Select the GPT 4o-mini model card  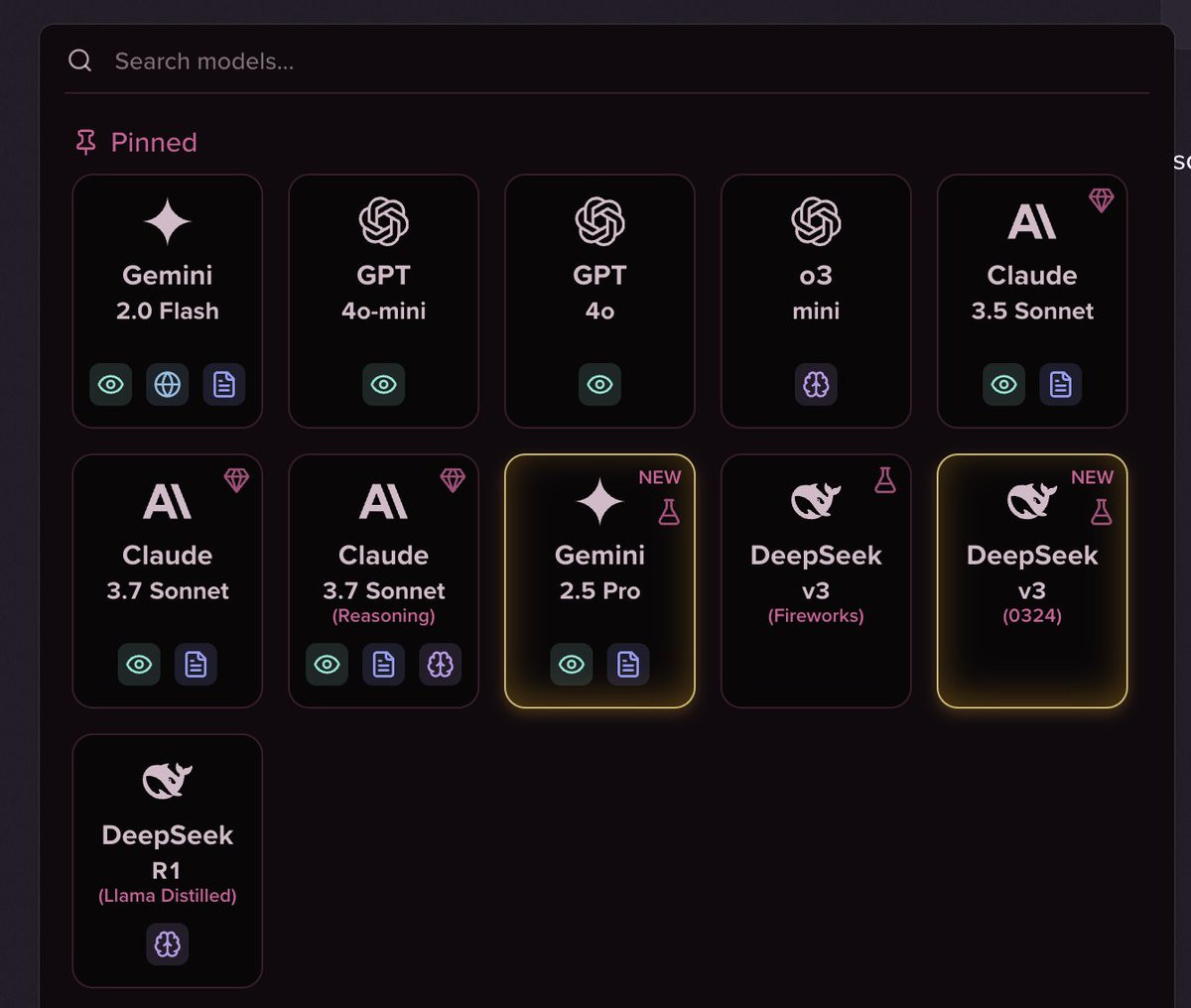tap(384, 301)
